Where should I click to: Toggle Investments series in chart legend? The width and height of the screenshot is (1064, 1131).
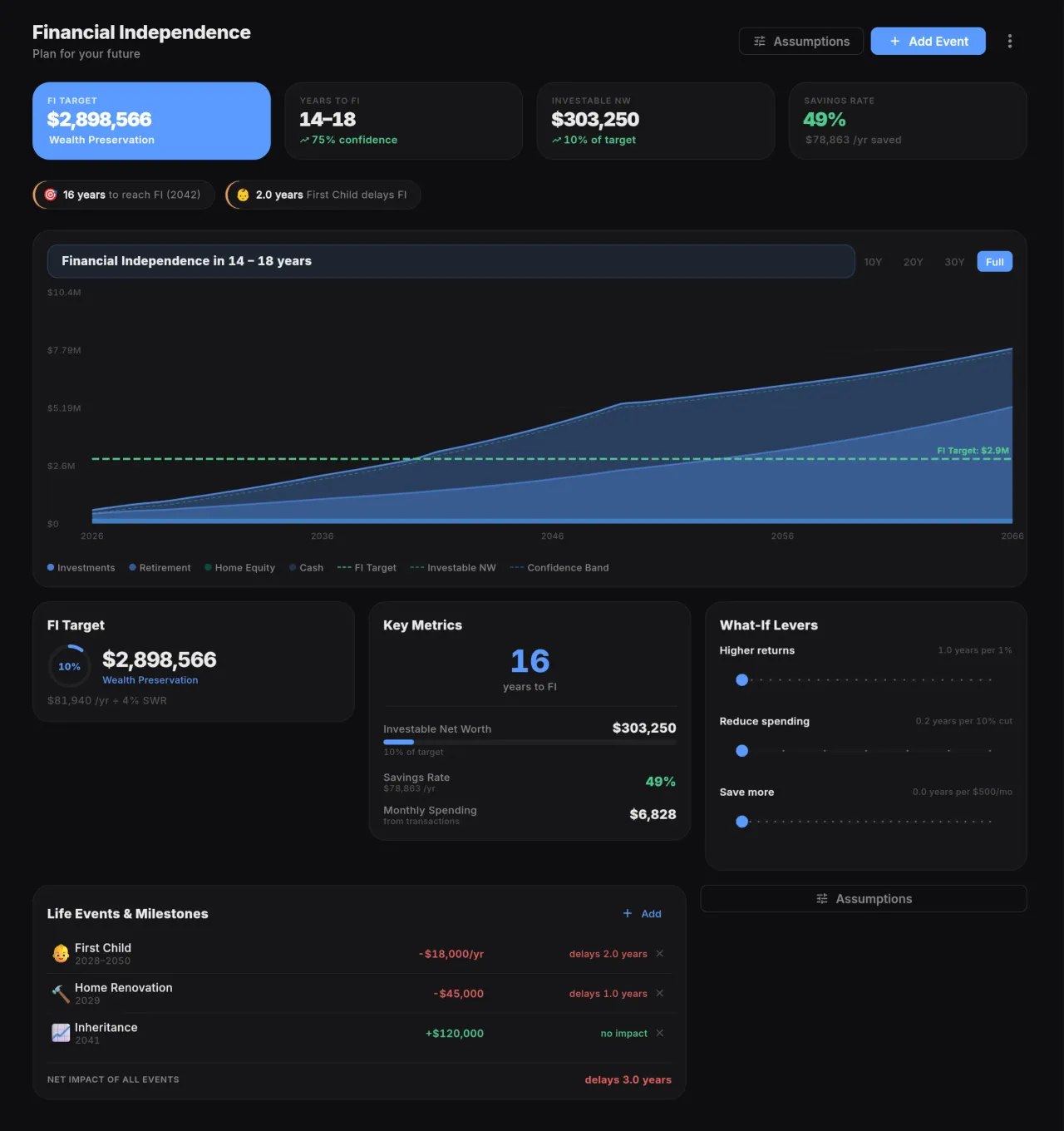(x=81, y=568)
